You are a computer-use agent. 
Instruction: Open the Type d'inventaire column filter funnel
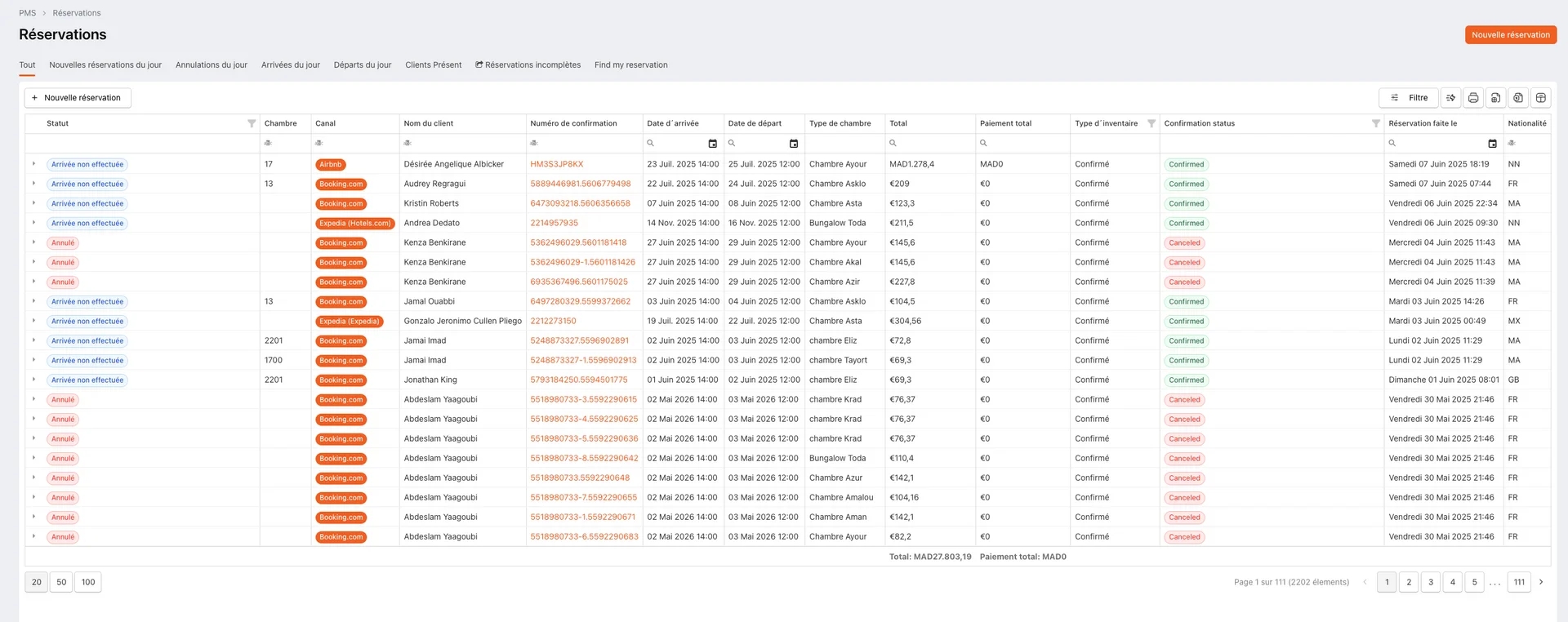coord(1151,124)
